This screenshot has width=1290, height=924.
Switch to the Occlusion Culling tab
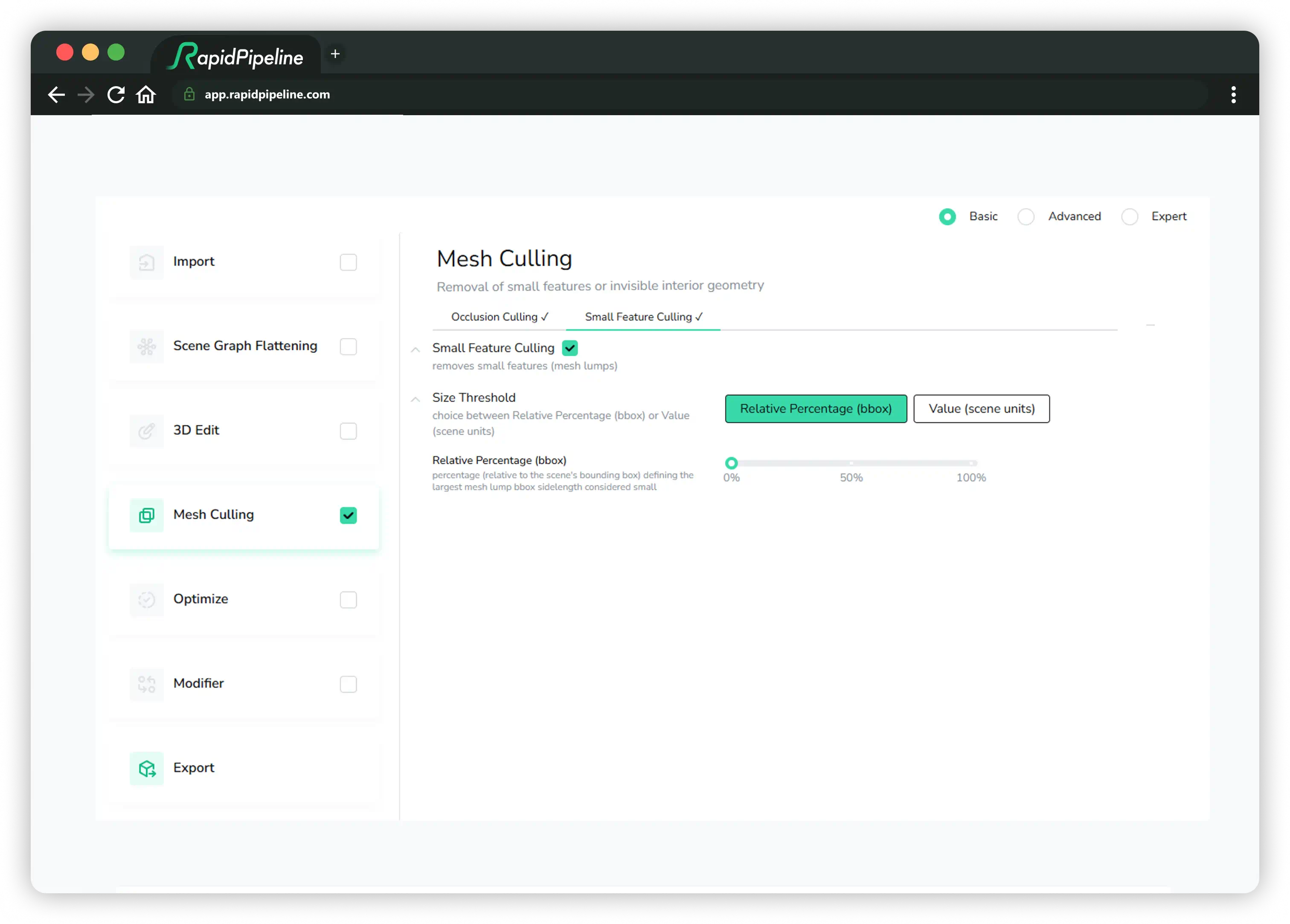500,317
